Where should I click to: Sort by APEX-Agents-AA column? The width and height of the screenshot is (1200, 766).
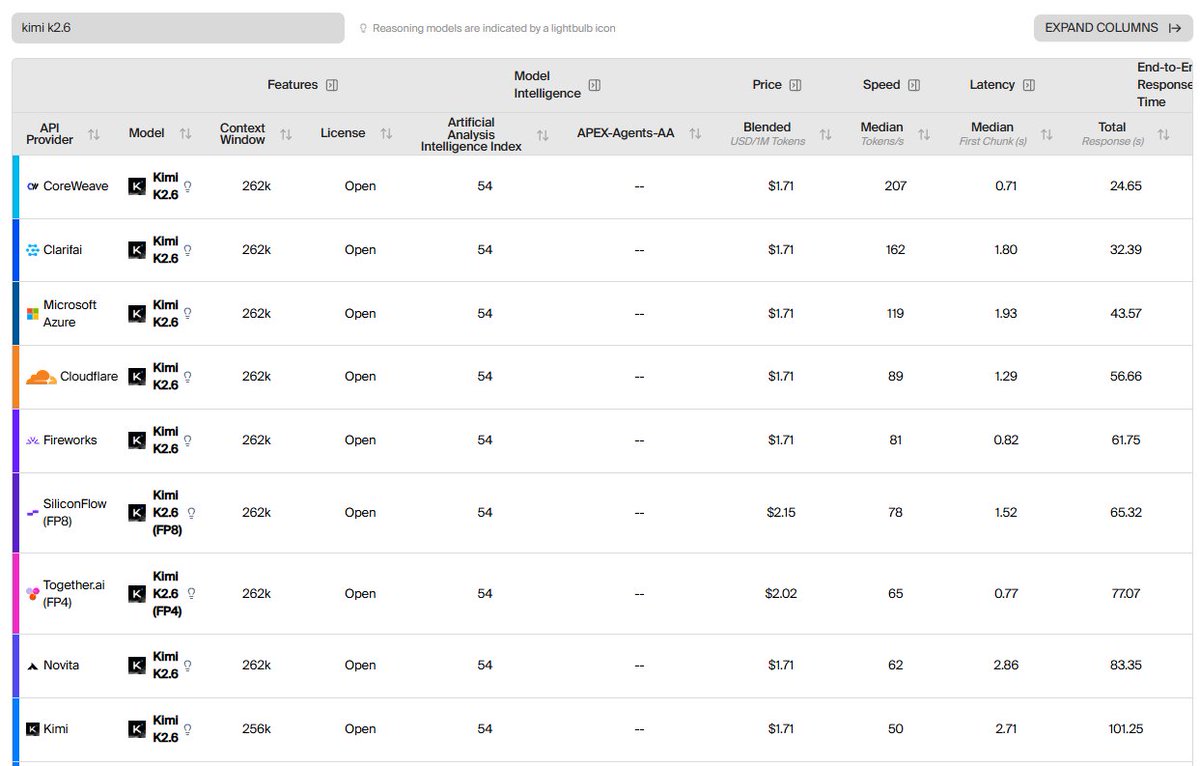696,134
